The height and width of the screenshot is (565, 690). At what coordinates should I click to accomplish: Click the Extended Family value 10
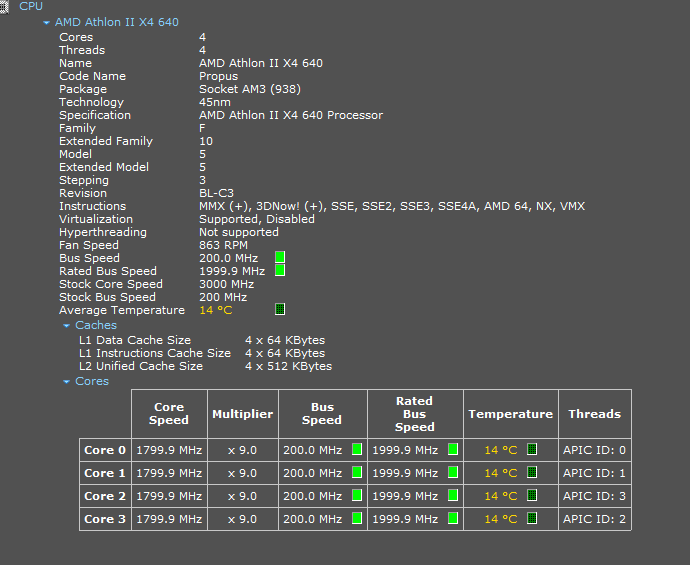coord(206,141)
